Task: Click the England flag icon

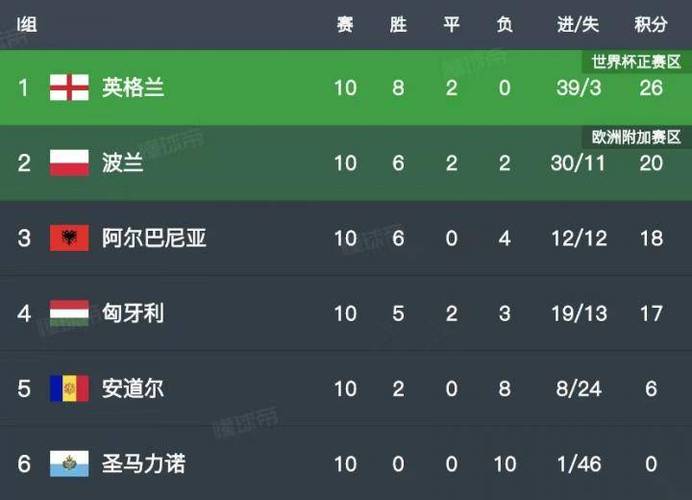Action: point(69,87)
